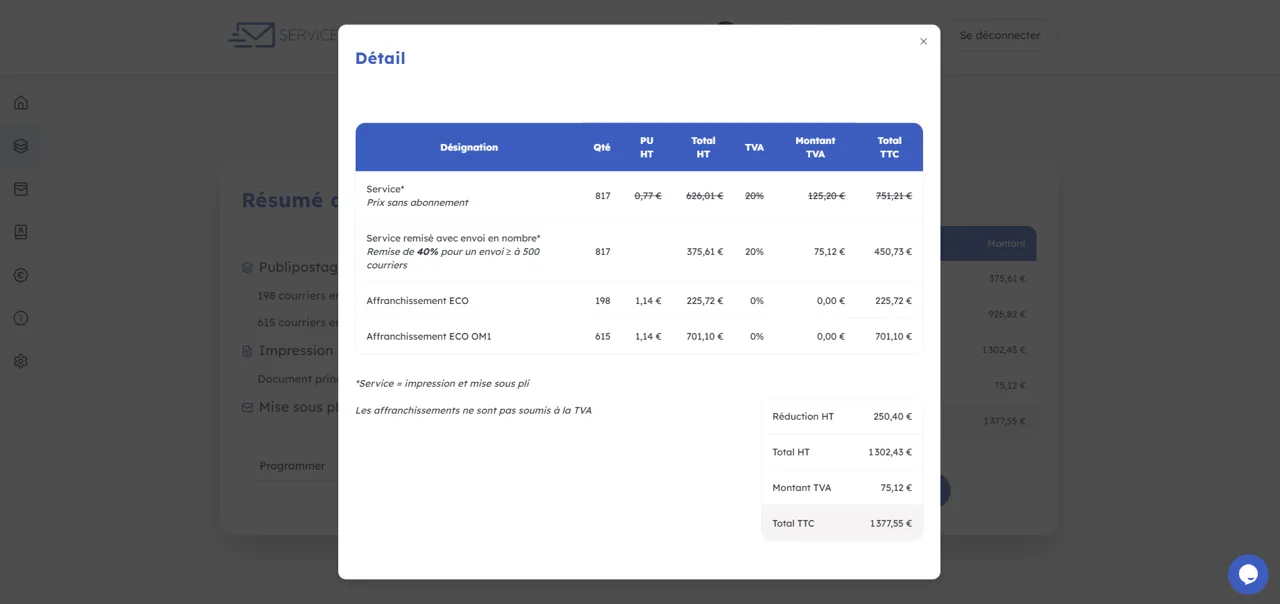Click the Programmer button

(292, 466)
